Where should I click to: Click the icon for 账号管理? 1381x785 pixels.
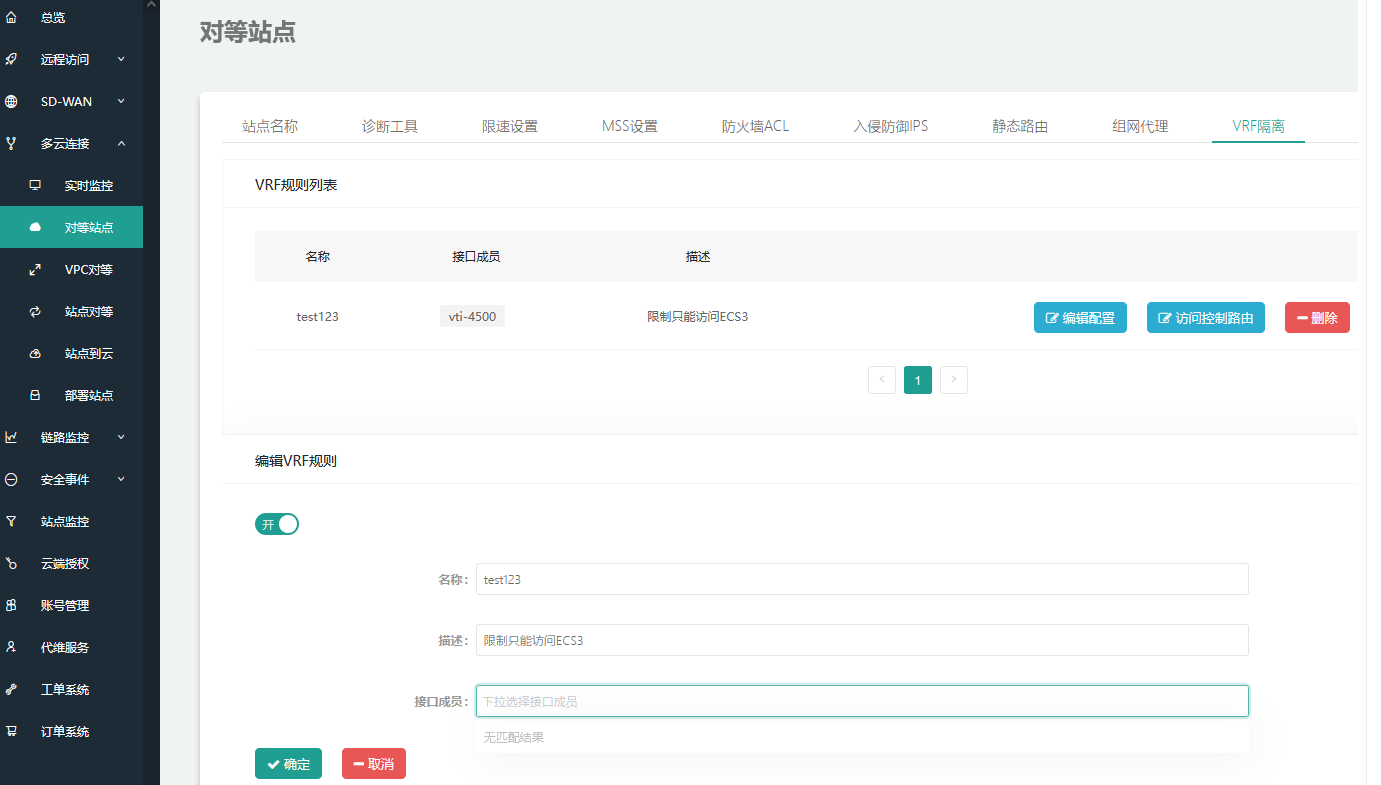click(x=11, y=605)
